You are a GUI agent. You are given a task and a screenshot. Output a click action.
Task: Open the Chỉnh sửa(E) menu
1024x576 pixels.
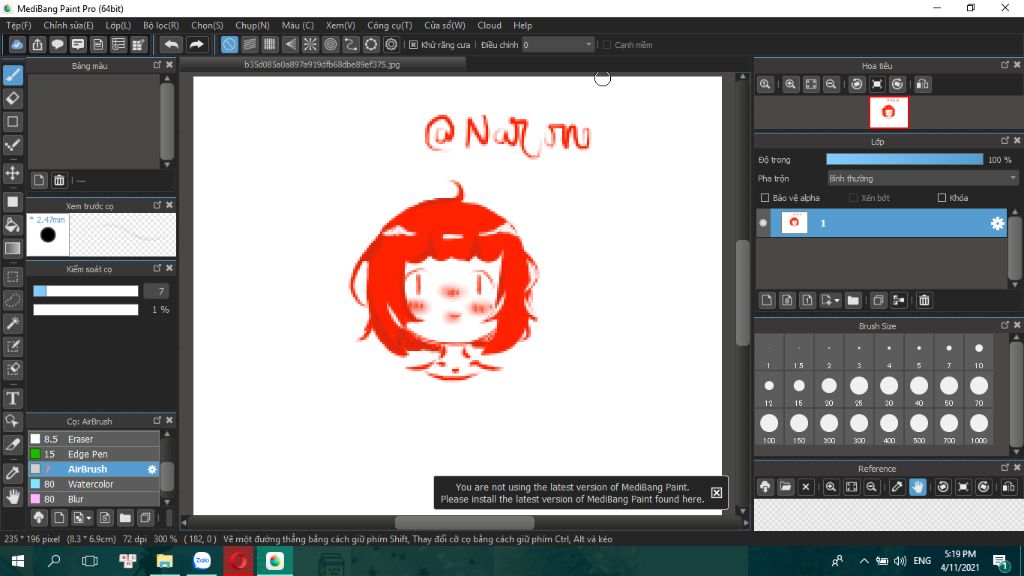coord(68,25)
